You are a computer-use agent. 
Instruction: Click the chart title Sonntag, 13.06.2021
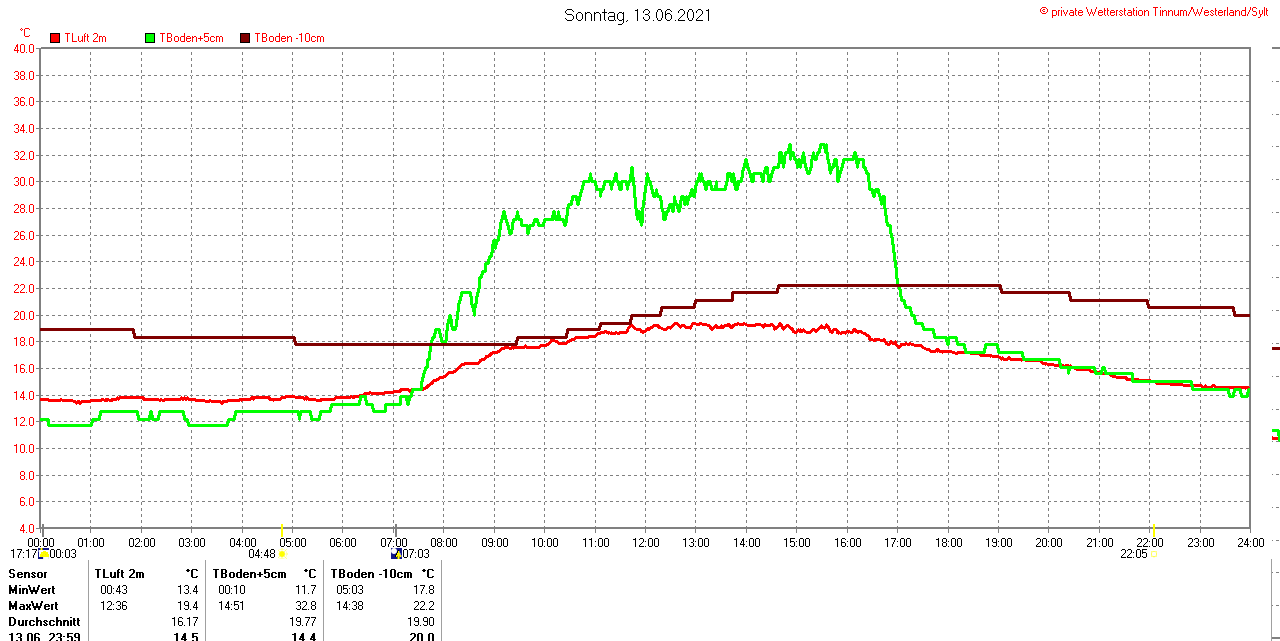coord(639,15)
